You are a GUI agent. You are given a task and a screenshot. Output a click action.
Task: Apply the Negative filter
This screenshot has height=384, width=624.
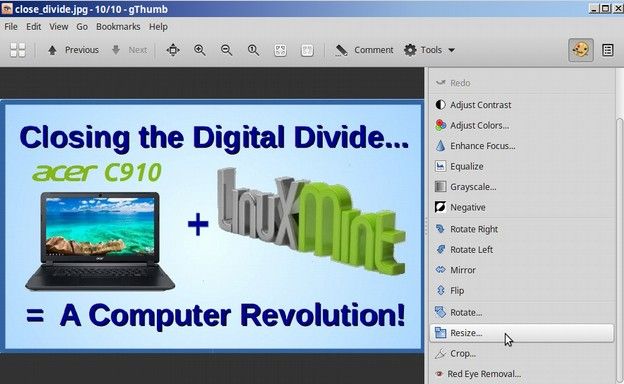point(468,207)
